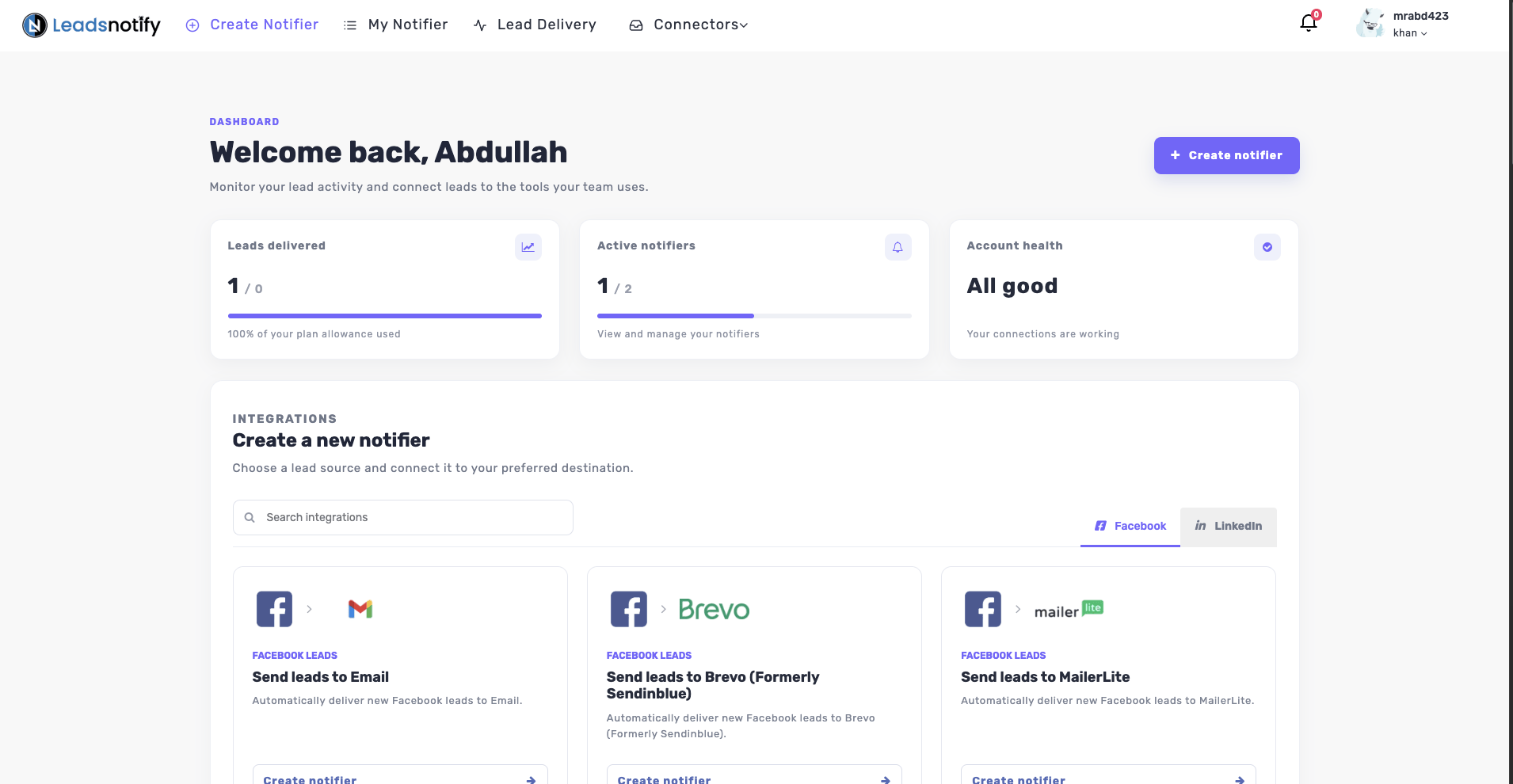Click the Leads delivered chart icon
Screen dimensions: 1513x784
[x=528, y=247]
